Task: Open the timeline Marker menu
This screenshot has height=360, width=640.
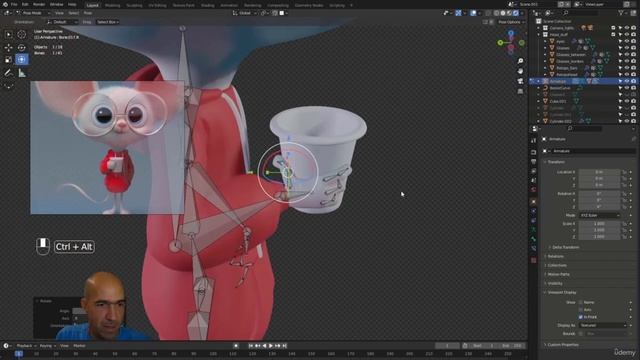Action: pyautogui.click(x=80, y=346)
